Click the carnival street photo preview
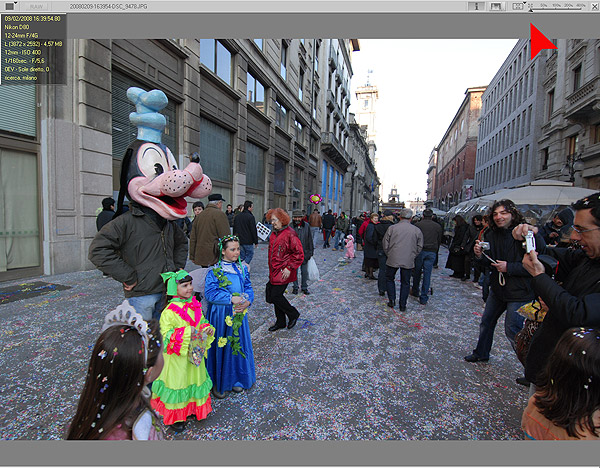Viewport: 600px width, 468px height. click(300, 239)
